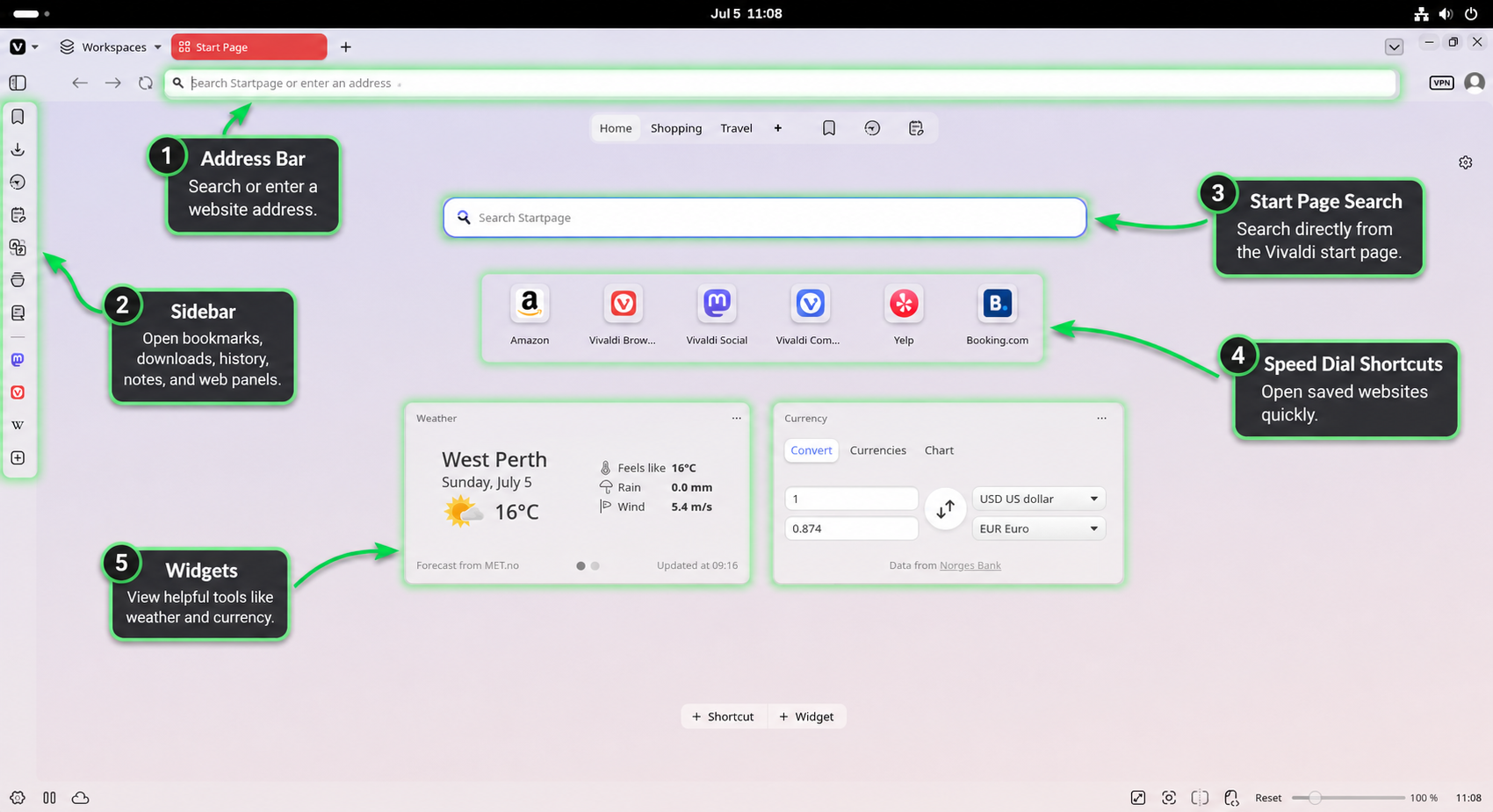The height and width of the screenshot is (812, 1493).
Task: Toggle tab tiling from the status bar
Action: pos(49,798)
